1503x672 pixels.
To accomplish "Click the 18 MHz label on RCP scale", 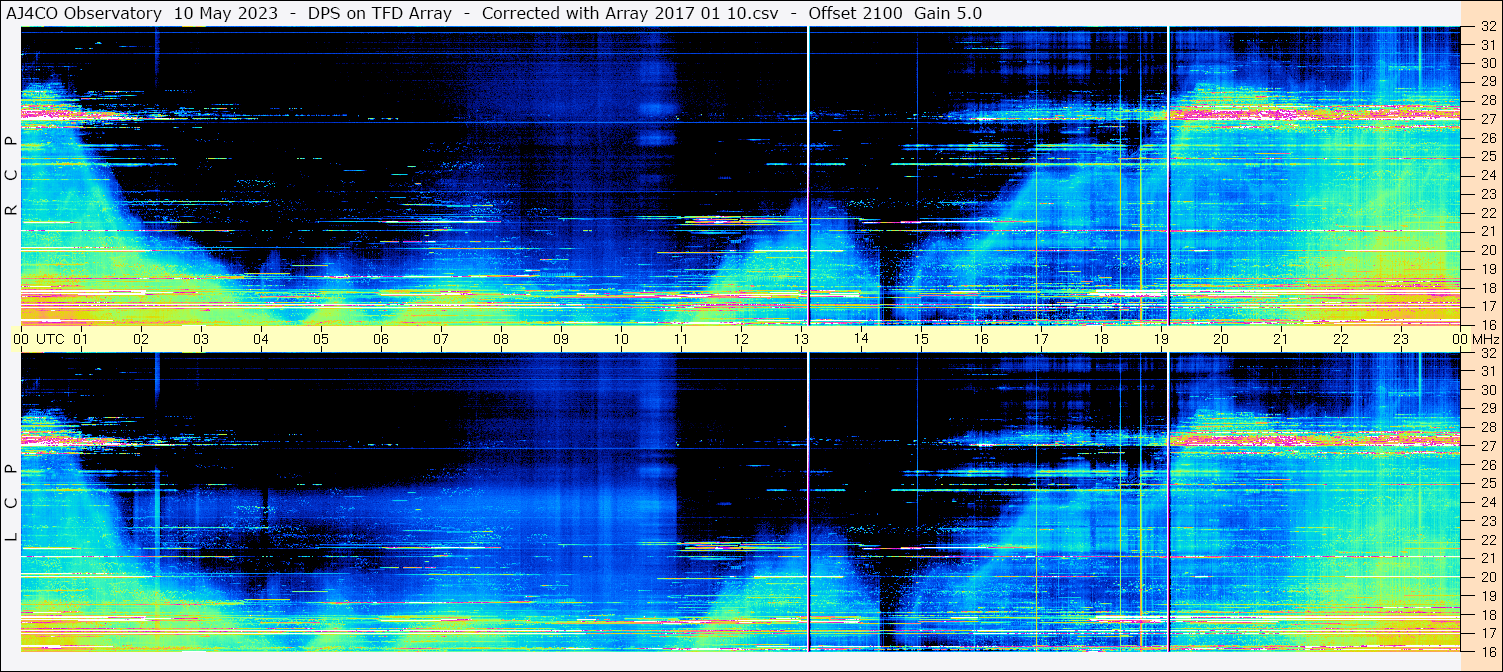I will point(1487,288).
